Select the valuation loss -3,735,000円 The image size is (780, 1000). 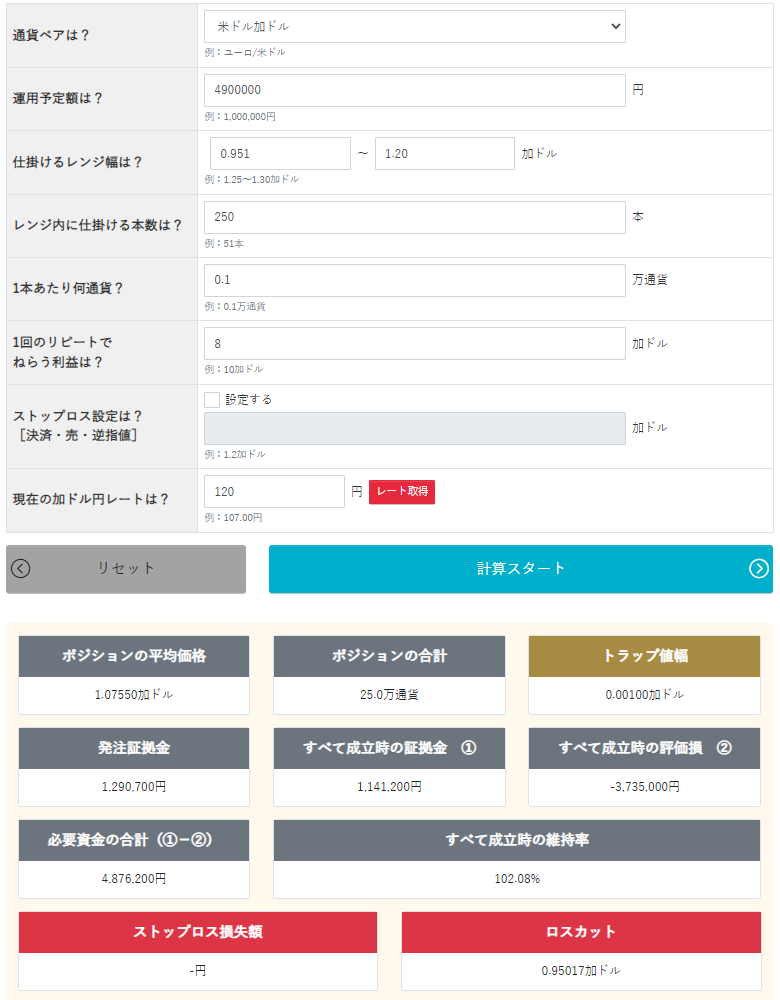(x=644, y=787)
